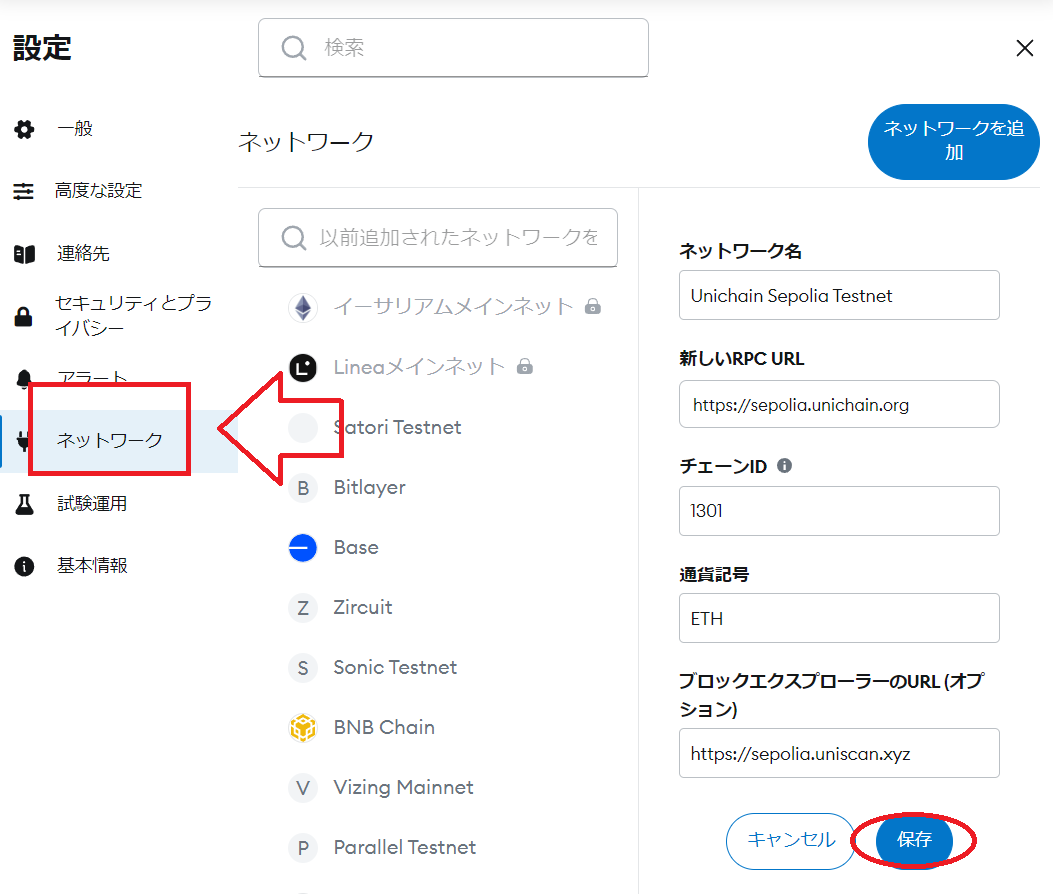This screenshot has width=1053, height=894.
Task: Click the Sonic Testnet S avatar icon
Action: pyautogui.click(x=303, y=668)
